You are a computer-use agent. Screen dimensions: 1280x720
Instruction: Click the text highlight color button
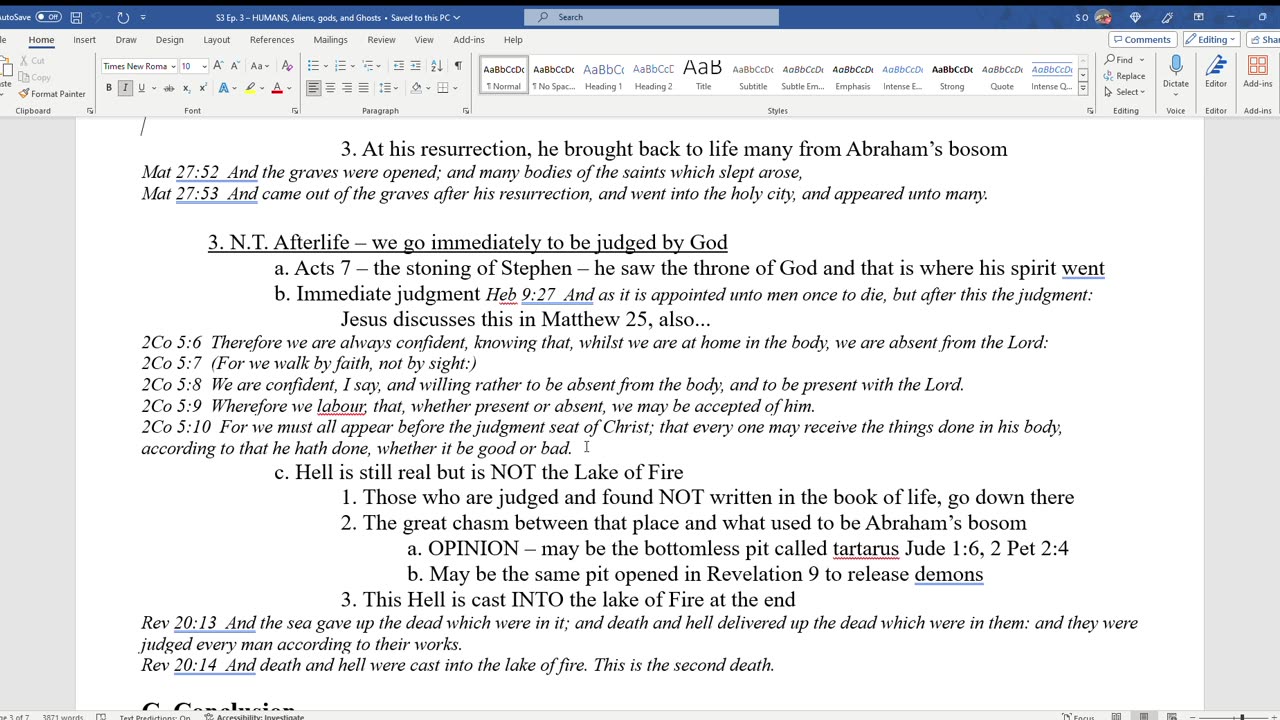pos(250,88)
